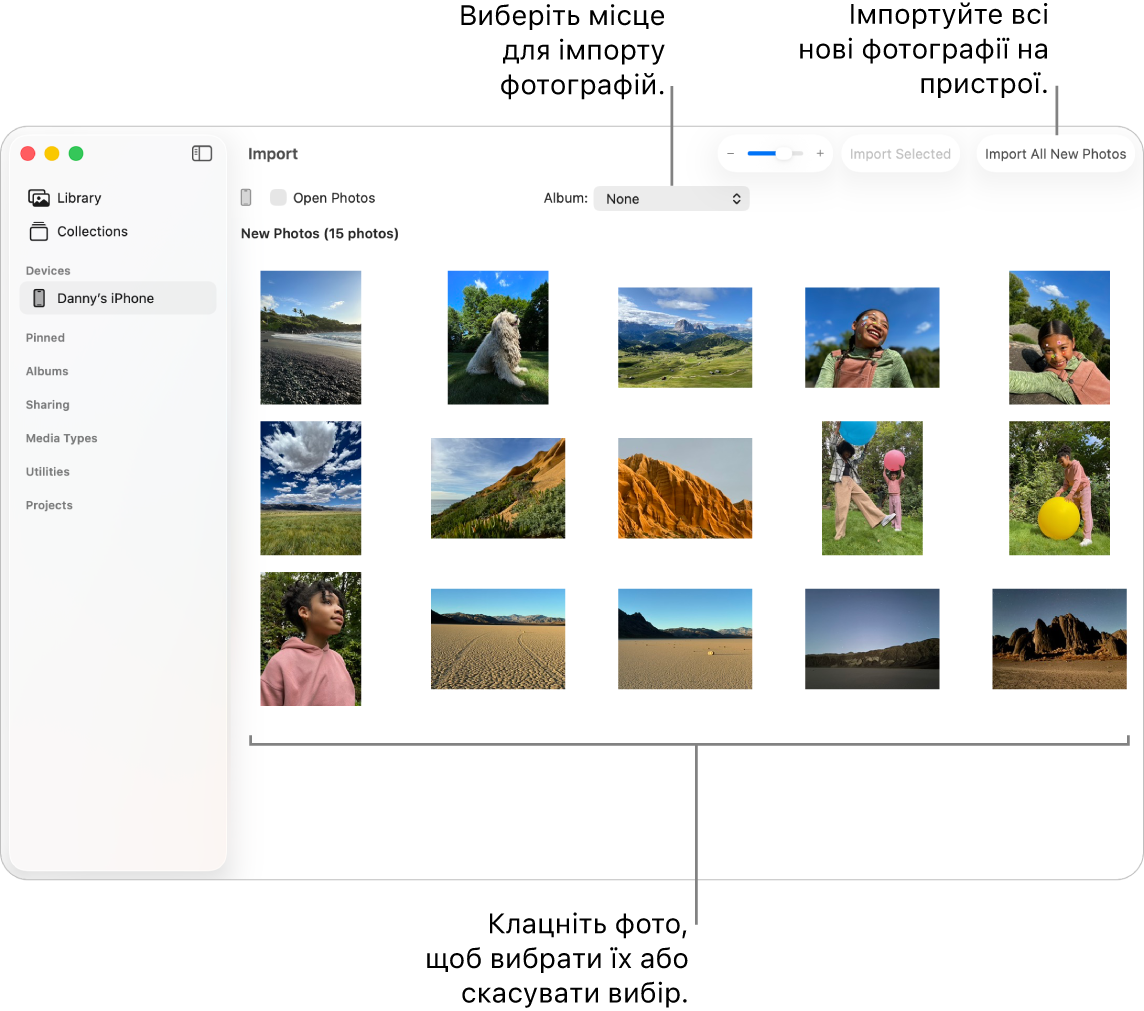
Task: Expand the Albums section in the sidebar
Action: [47, 371]
